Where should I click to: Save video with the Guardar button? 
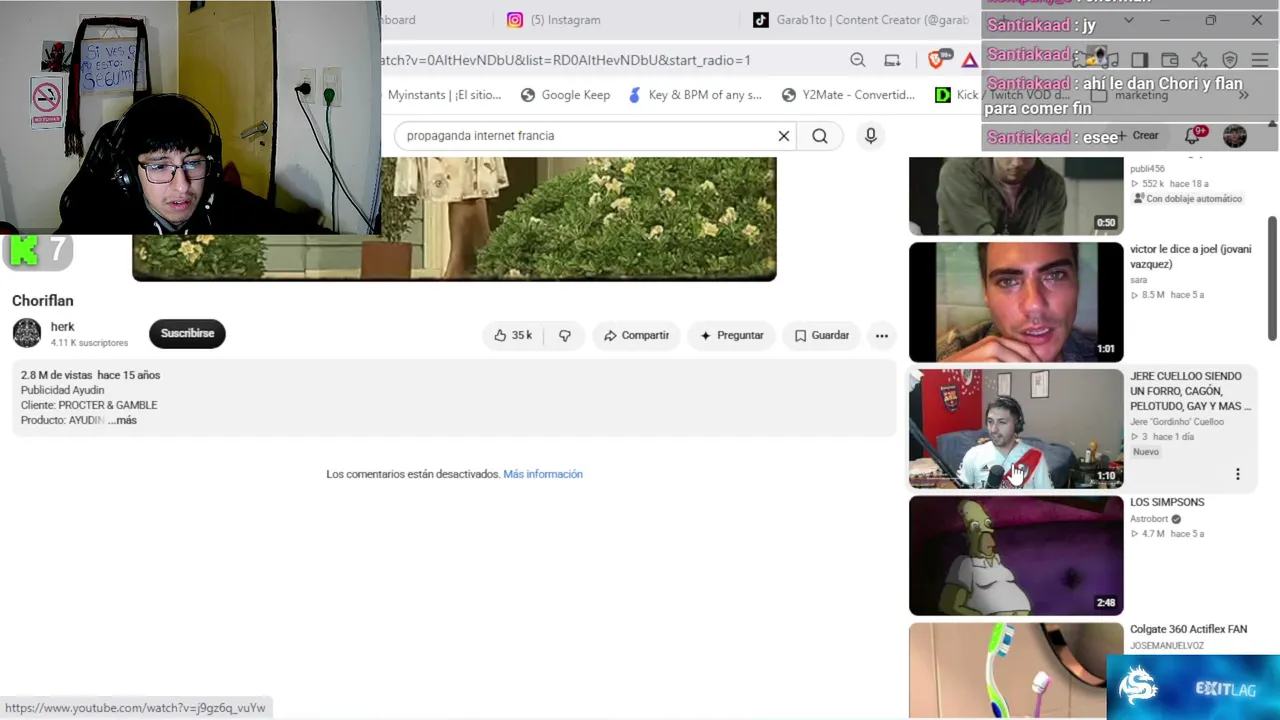821,336
